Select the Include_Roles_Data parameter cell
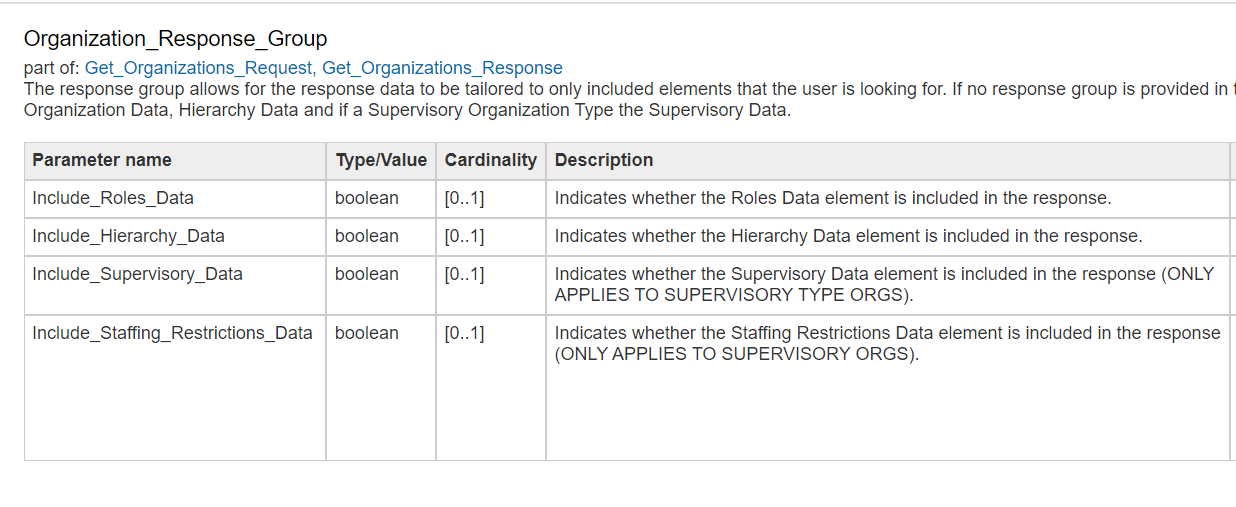The height and width of the screenshot is (507, 1236). point(113,198)
